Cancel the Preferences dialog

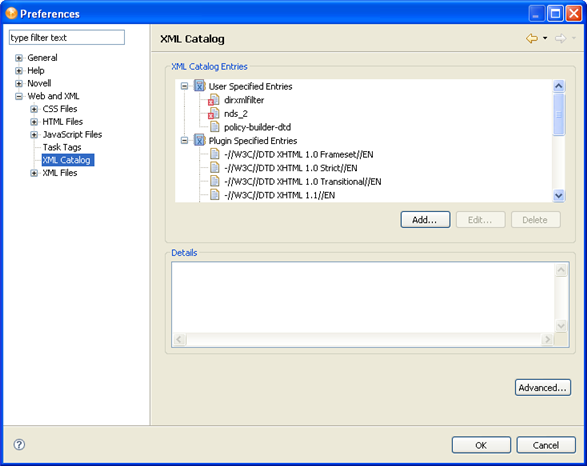546,445
